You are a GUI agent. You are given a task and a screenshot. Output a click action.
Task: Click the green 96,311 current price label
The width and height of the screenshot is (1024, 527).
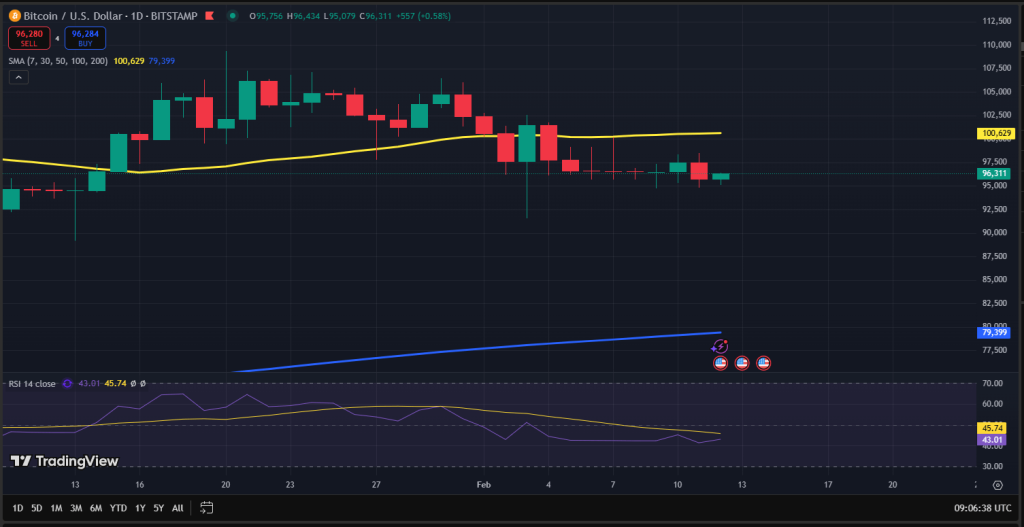tap(995, 174)
